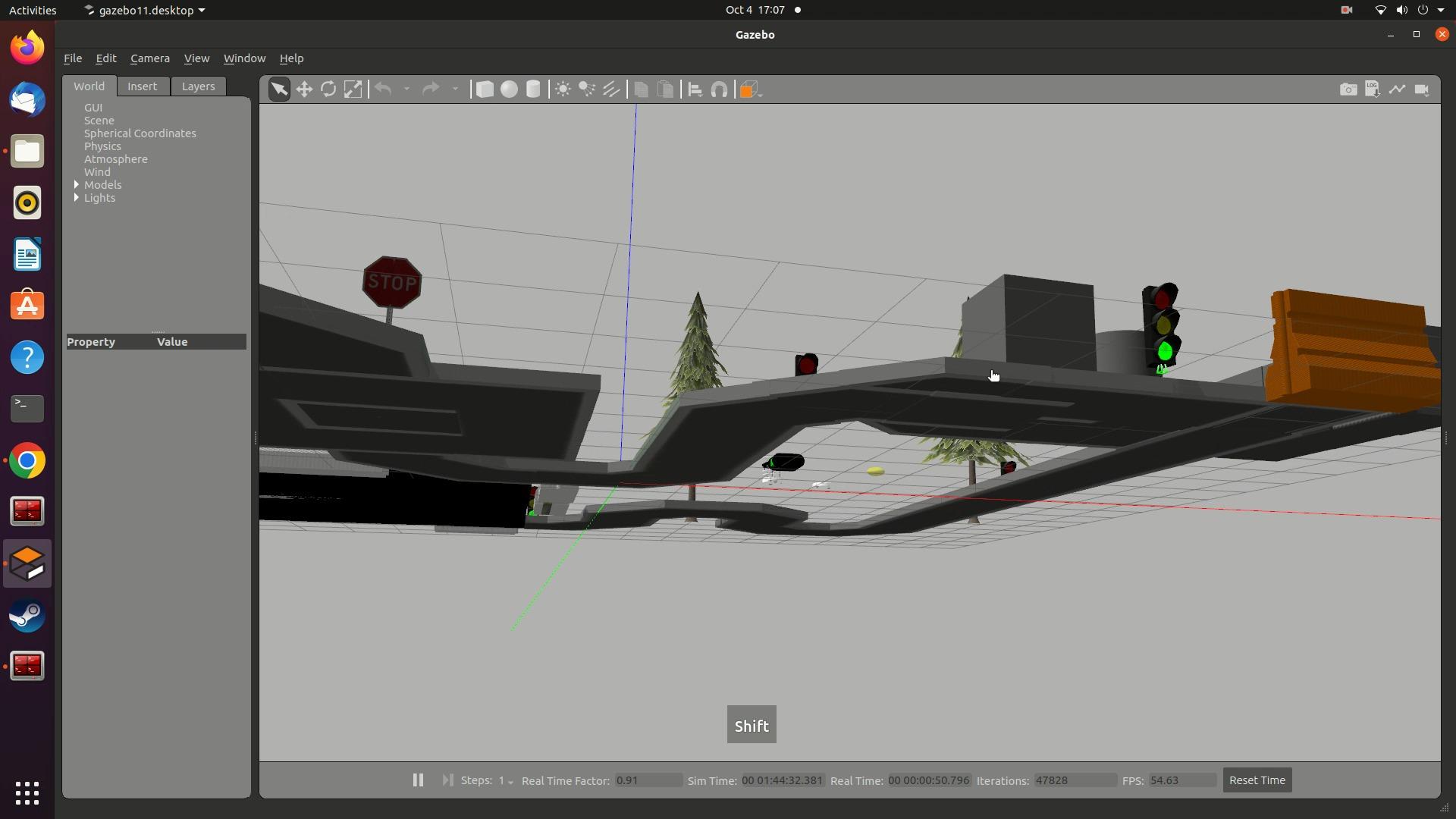
Task: Open the data LOG recording icon
Action: point(1373,89)
